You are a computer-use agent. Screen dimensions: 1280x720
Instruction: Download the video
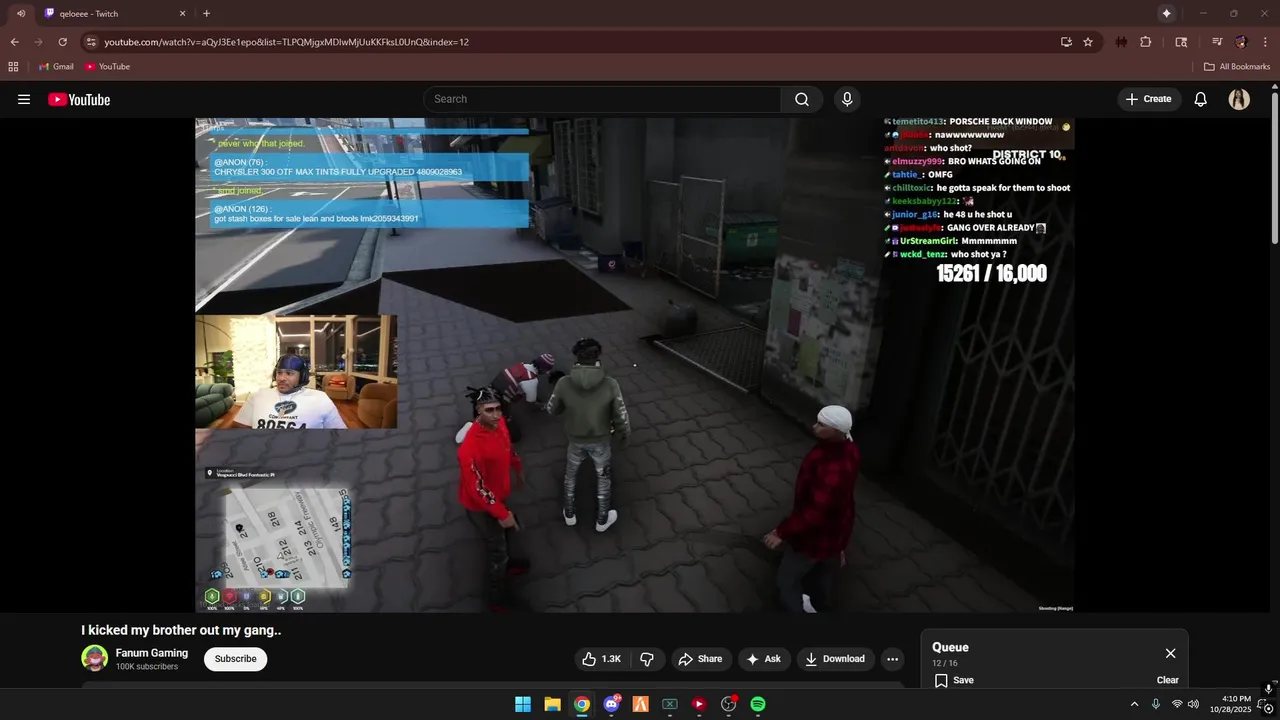click(x=836, y=659)
